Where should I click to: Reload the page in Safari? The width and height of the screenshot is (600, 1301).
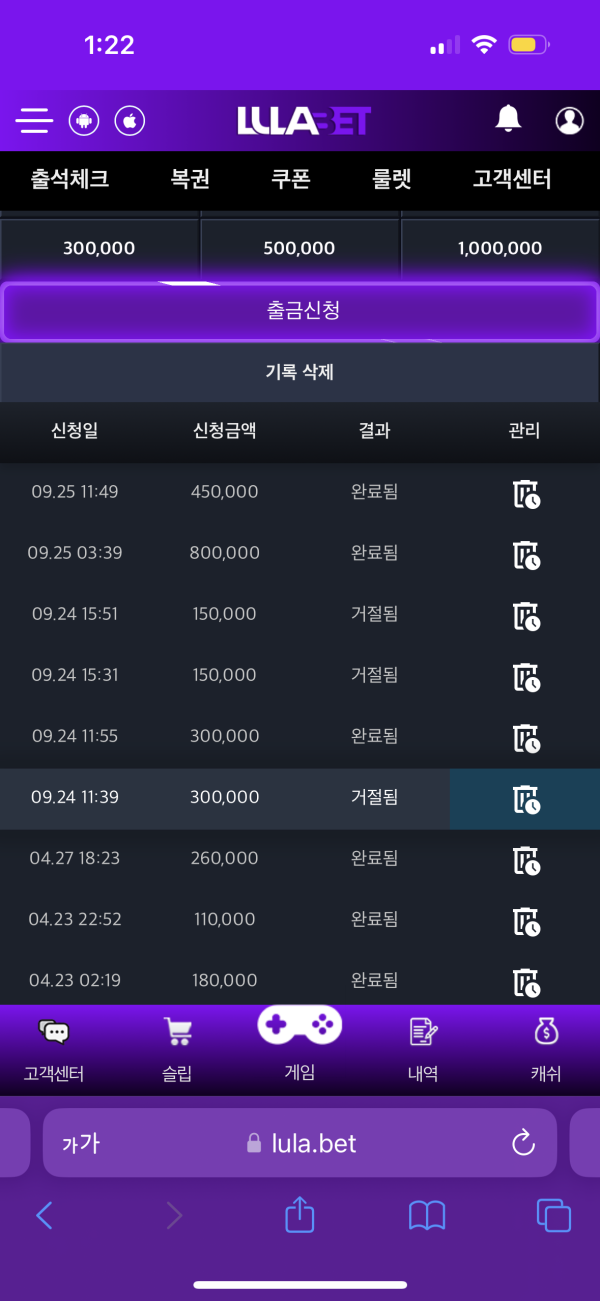(523, 1143)
